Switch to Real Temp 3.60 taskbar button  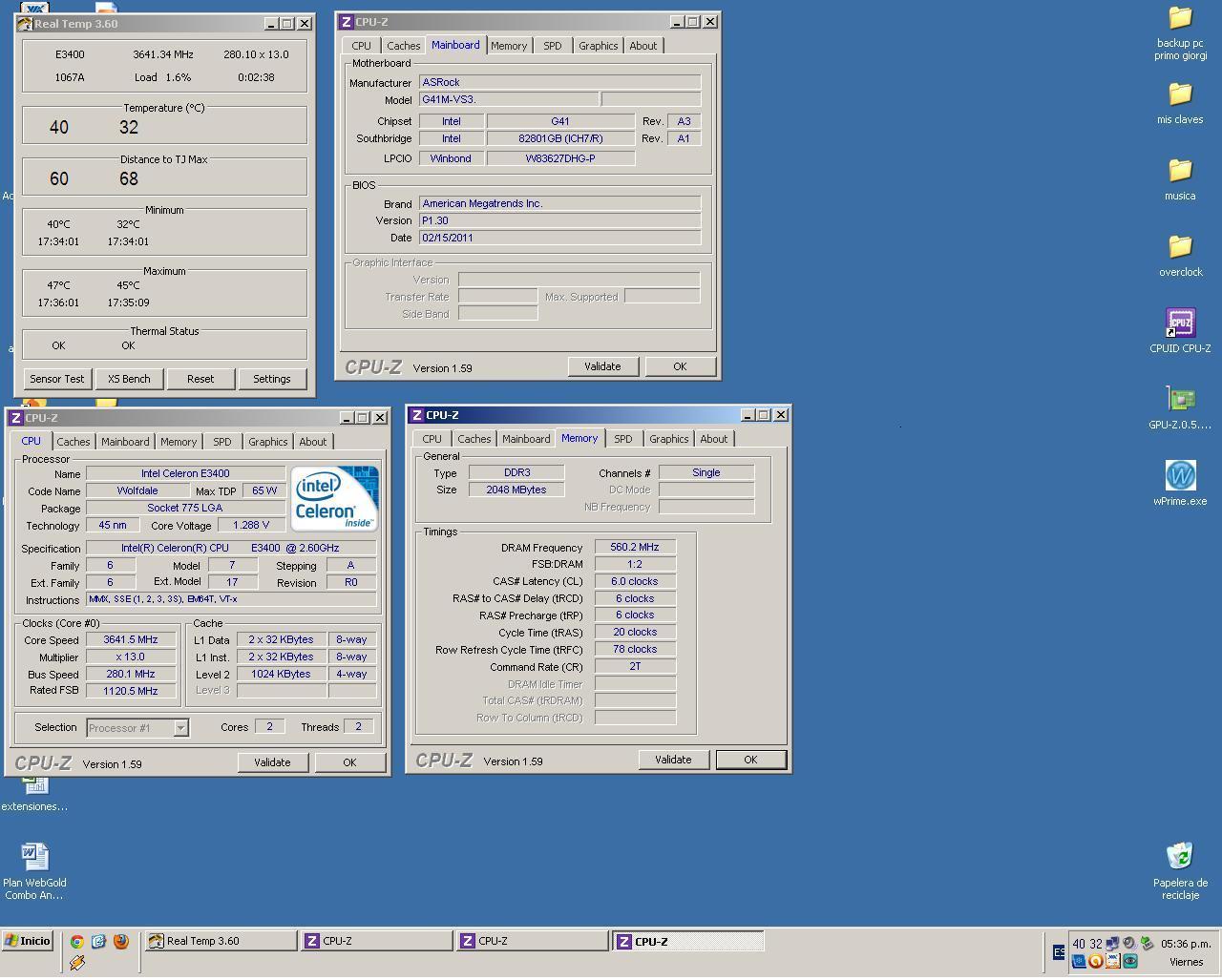(x=221, y=941)
